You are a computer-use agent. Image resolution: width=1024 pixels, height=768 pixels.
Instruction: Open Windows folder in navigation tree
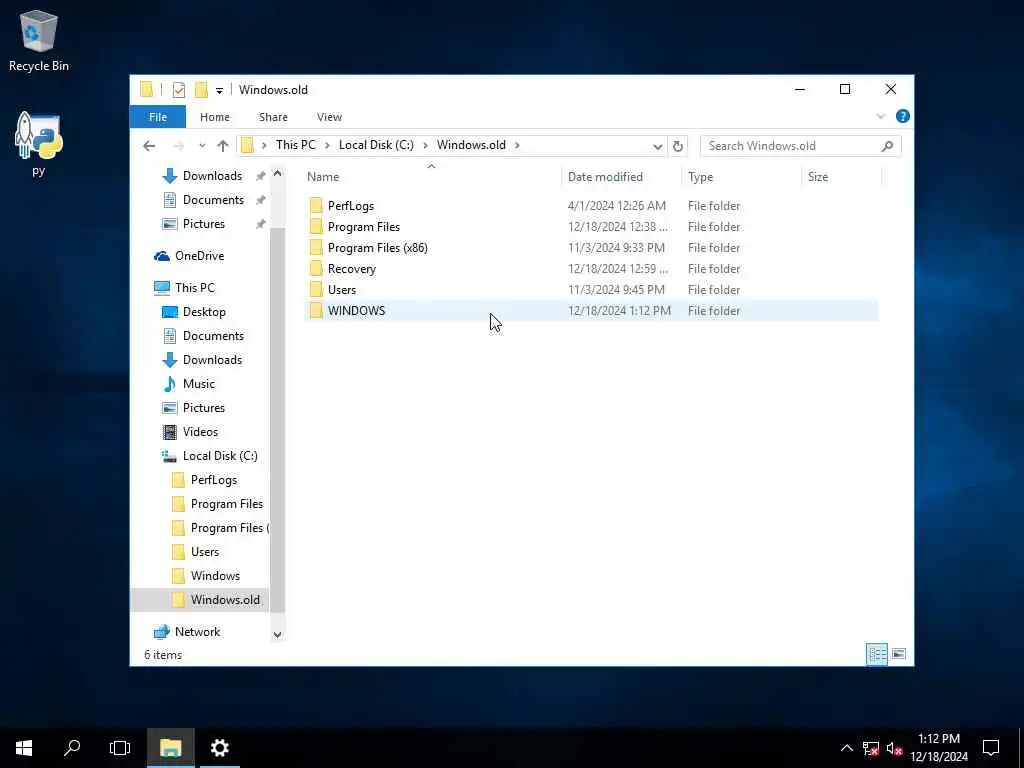pos(215,576)
